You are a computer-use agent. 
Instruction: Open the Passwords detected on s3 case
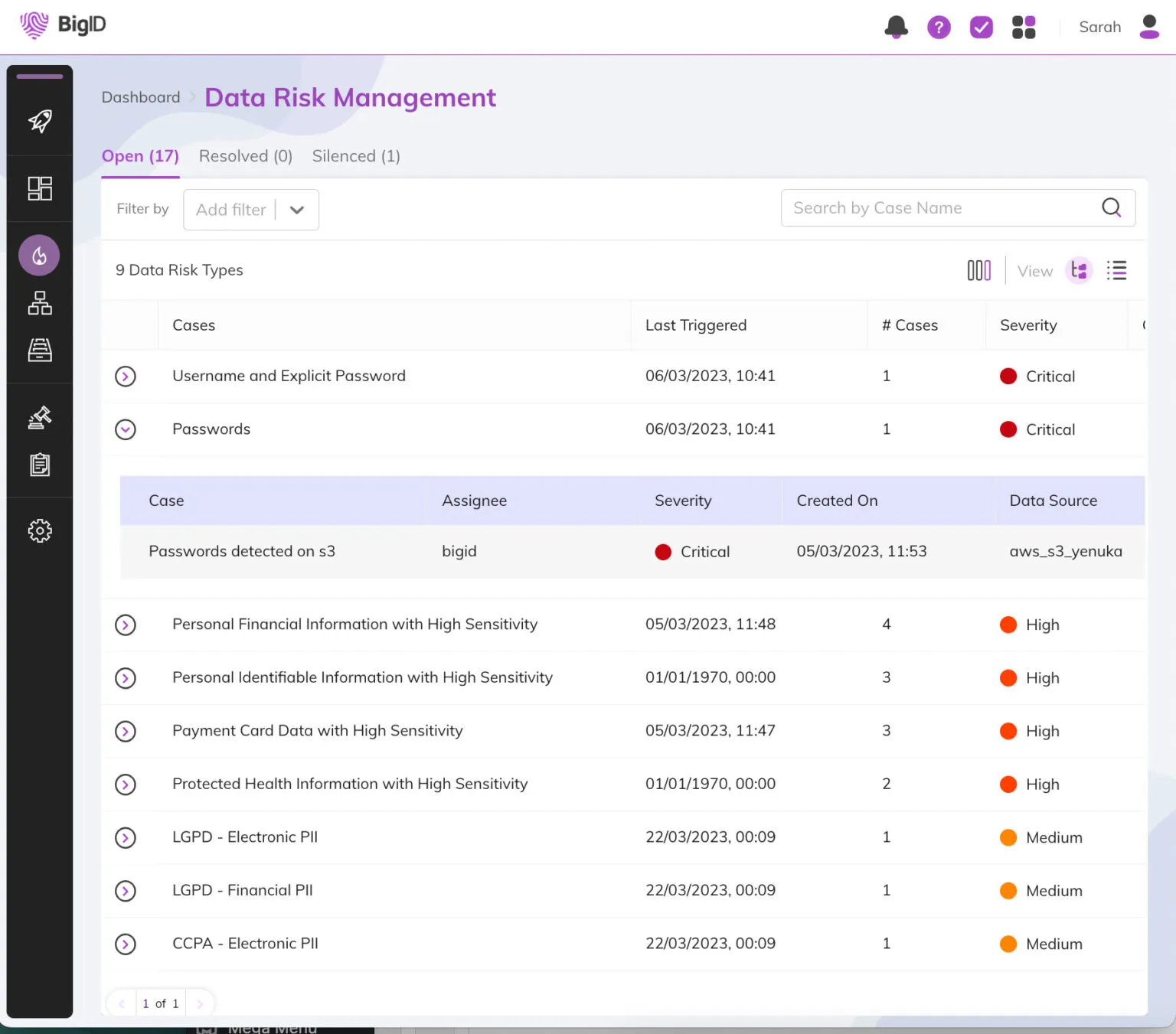click(242, 552)
